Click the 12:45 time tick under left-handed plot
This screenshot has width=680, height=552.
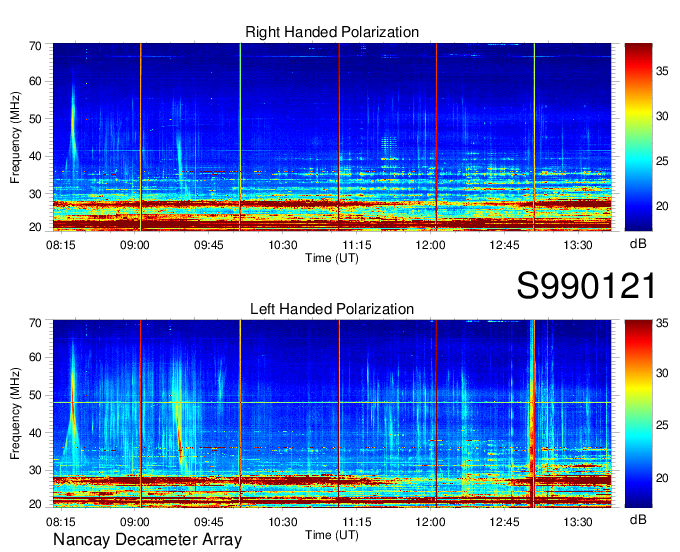(504, 522)
